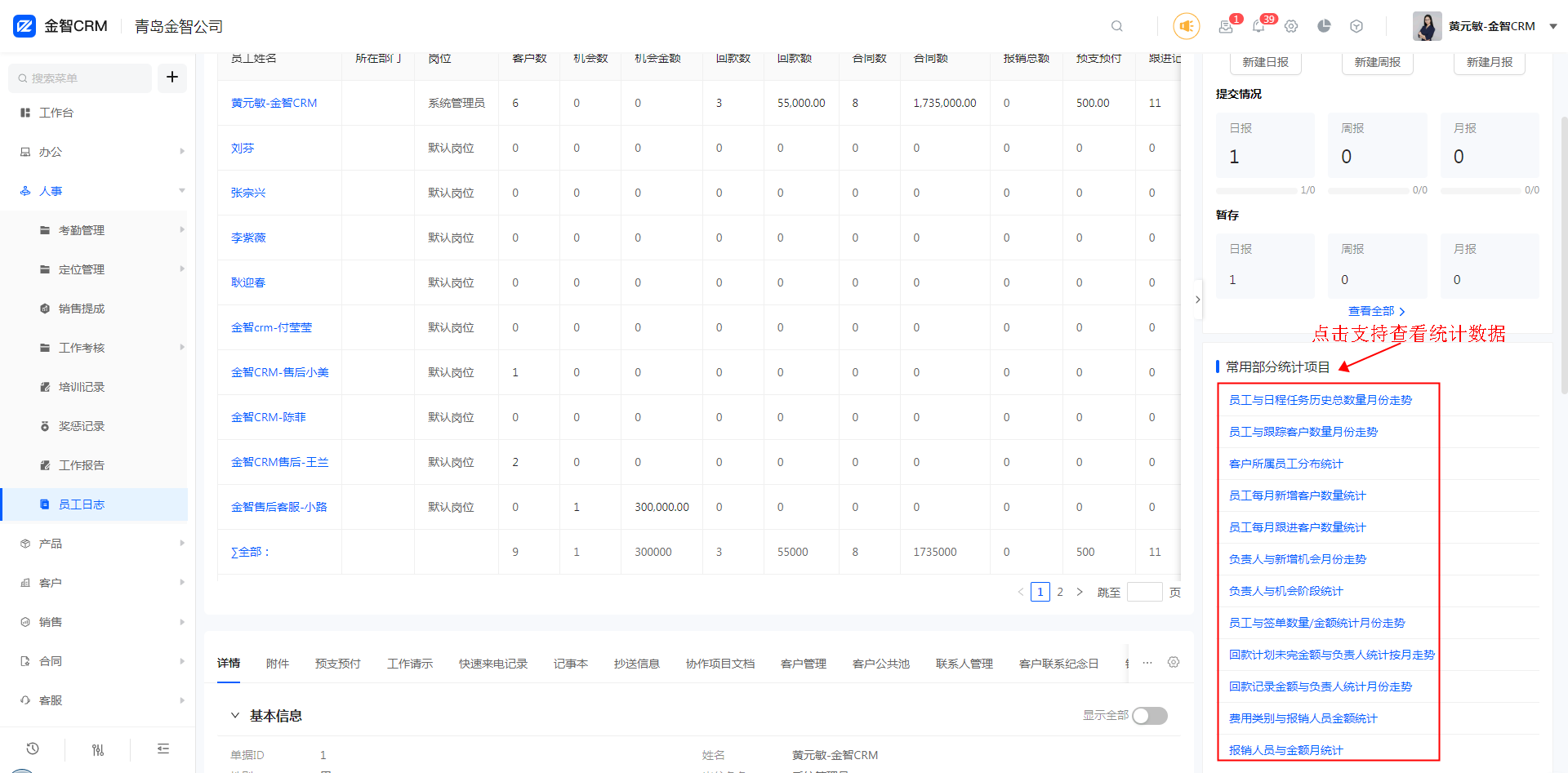Go to next page arrow in pagination
The width and height of the screenshot is (1568, 773).
1080,592
